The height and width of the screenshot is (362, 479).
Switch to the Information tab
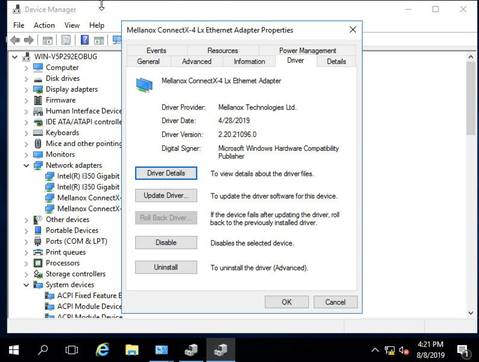tap(249, 61)
